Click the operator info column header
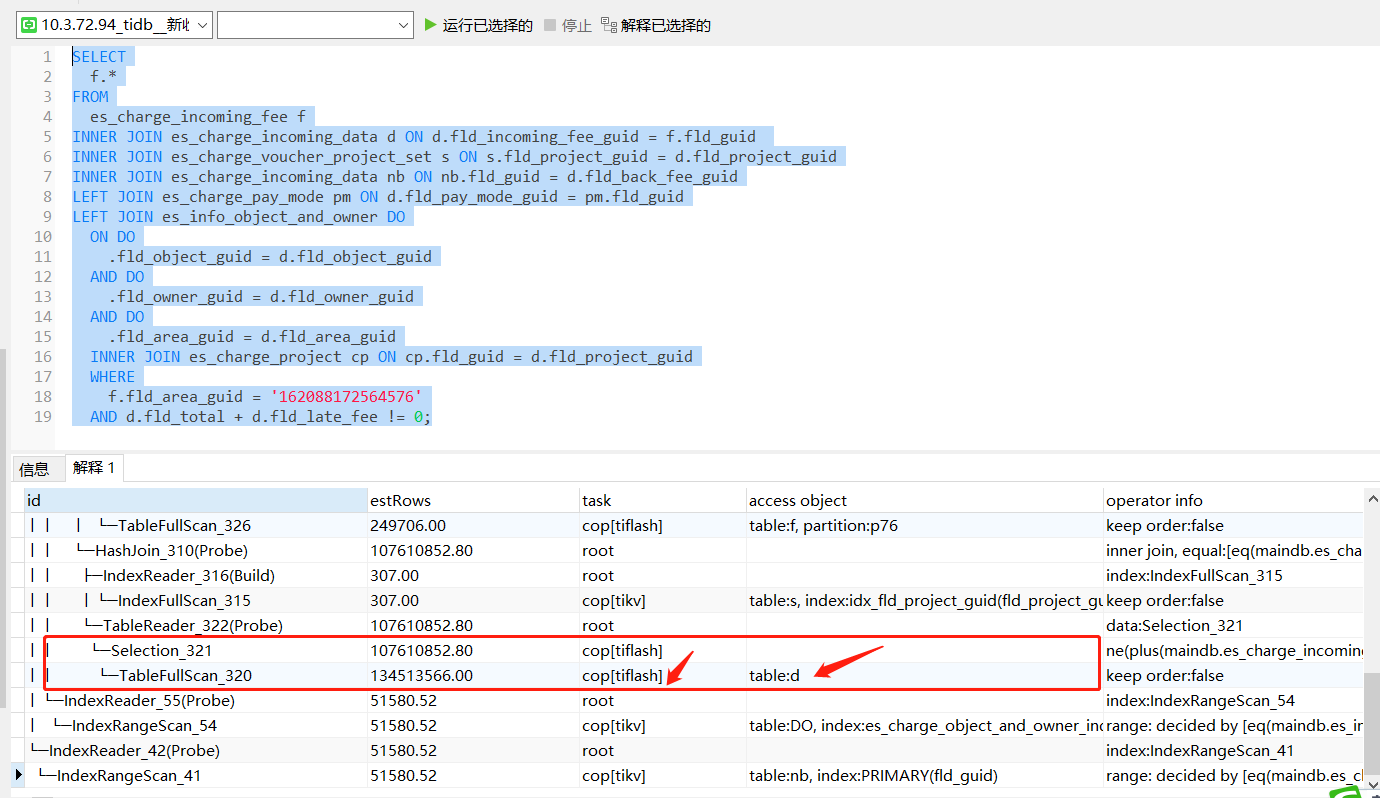The height and width of the screenshot is (798, 1380). (1233, 500)
